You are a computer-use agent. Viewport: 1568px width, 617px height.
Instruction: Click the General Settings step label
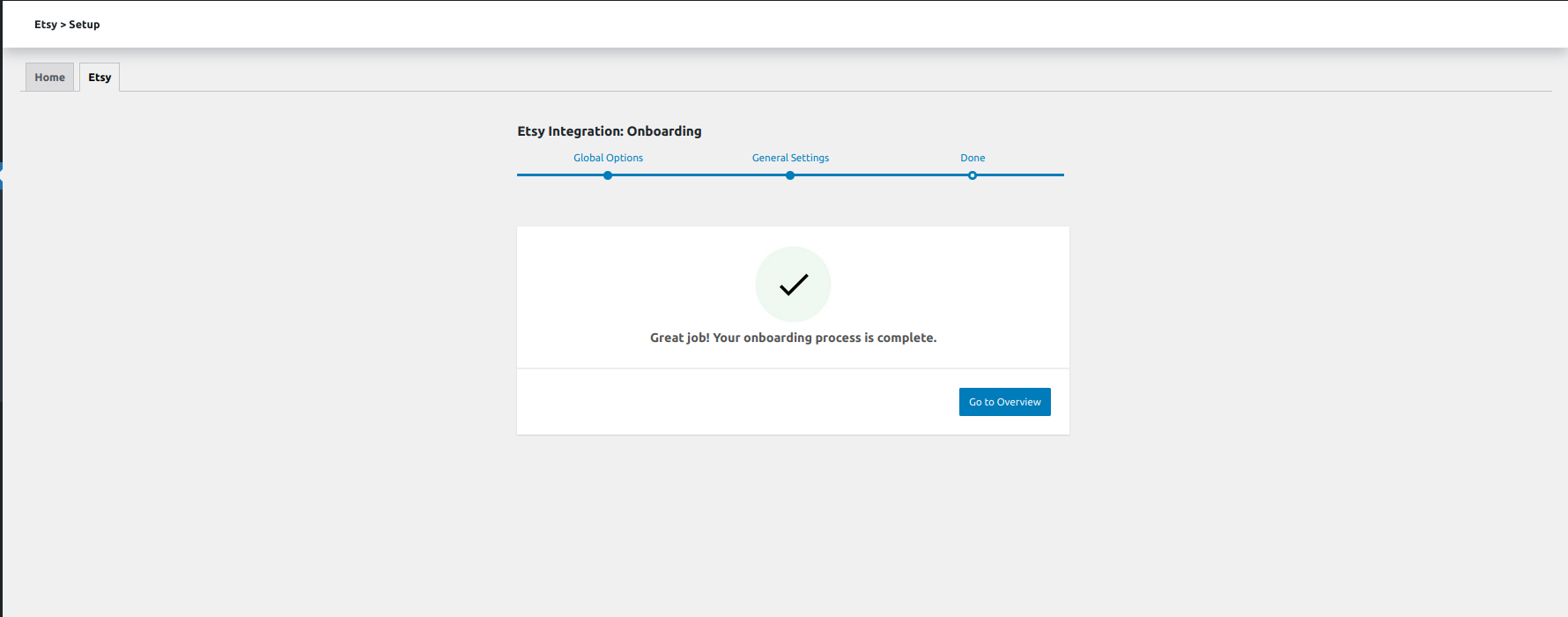pos(790,158)
